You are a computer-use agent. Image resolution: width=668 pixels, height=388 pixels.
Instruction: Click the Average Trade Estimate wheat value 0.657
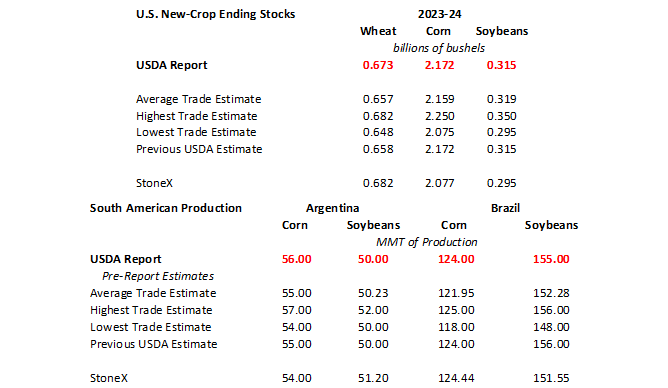(378, 99)
